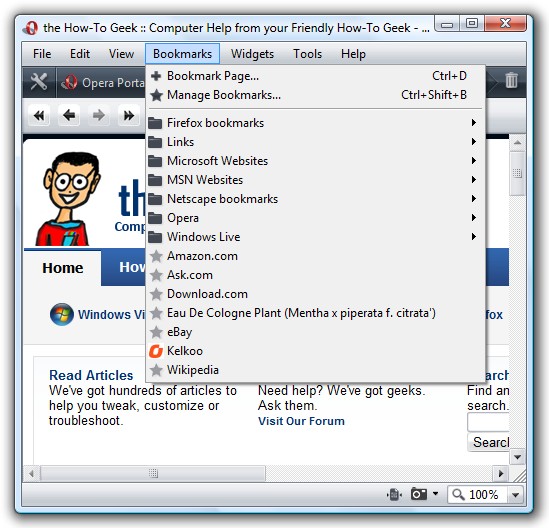Image resolution: width=549 pixels, height=528 pixels.
Task: Open the Download.com bookmark
Action: (x=315, y=294)
